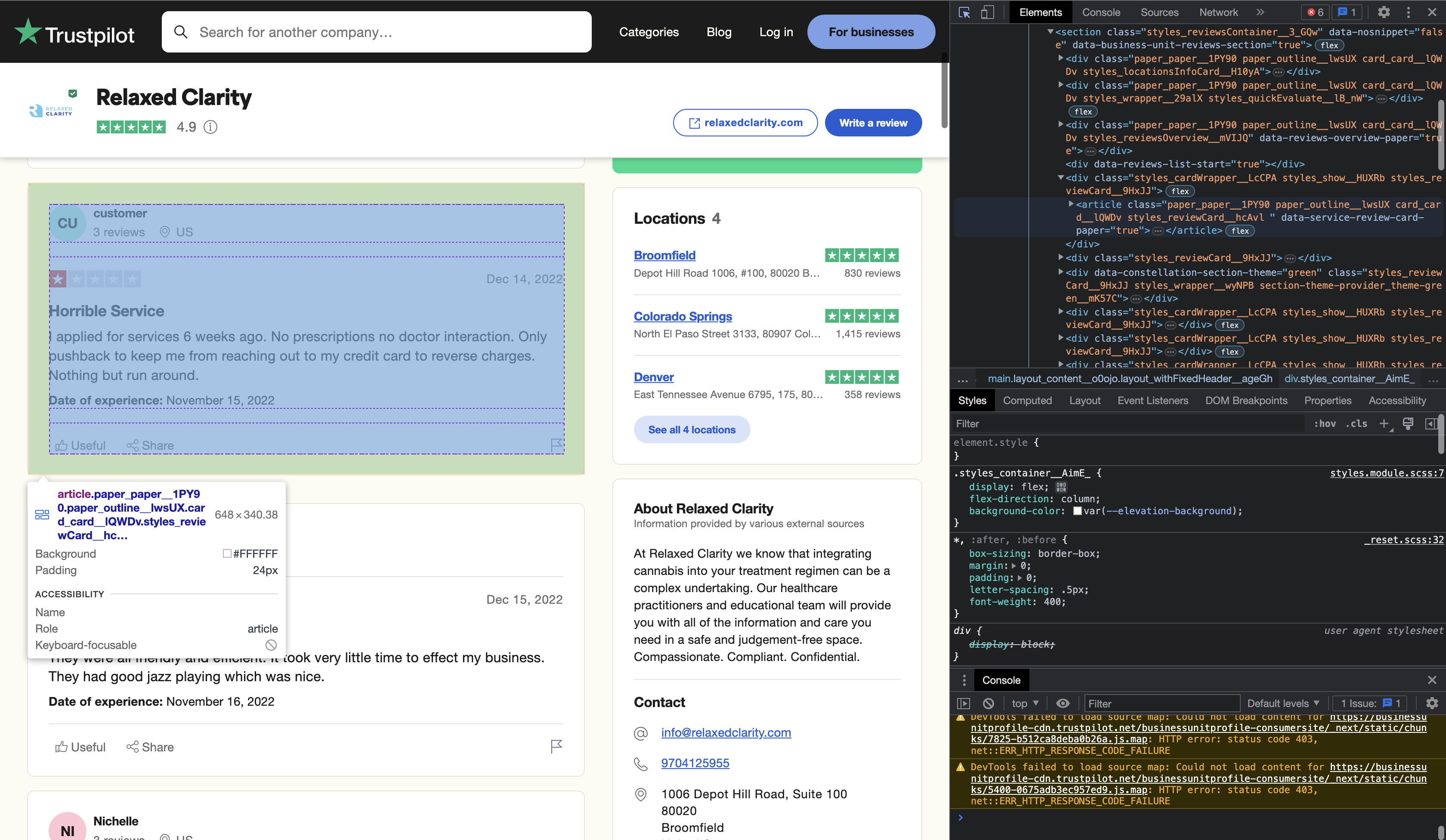The image size is (1446, 840).
Task: Collapse the section styles_reviewsContainer node
Action: (1050, 31)
